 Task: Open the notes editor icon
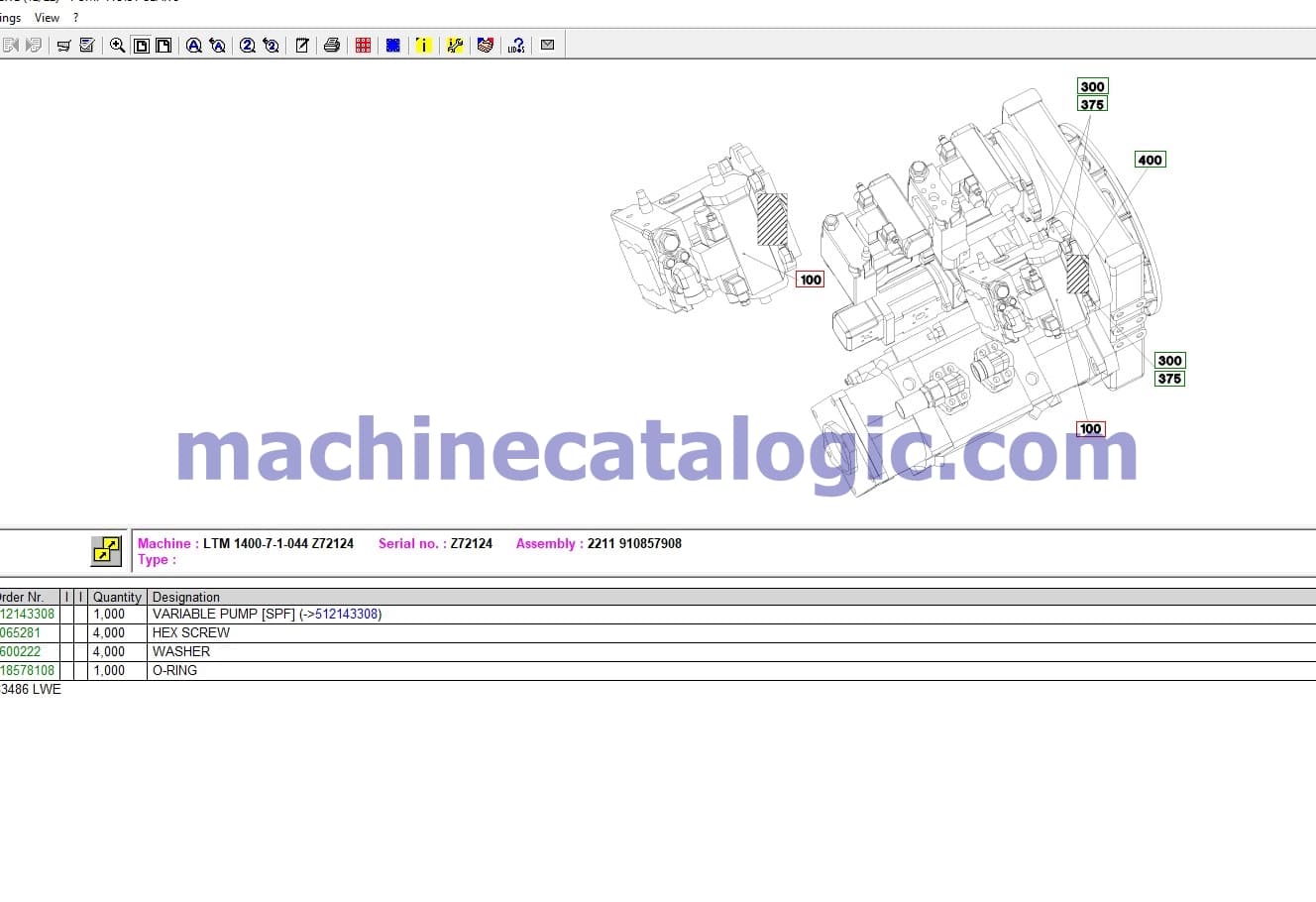[302, 45]
